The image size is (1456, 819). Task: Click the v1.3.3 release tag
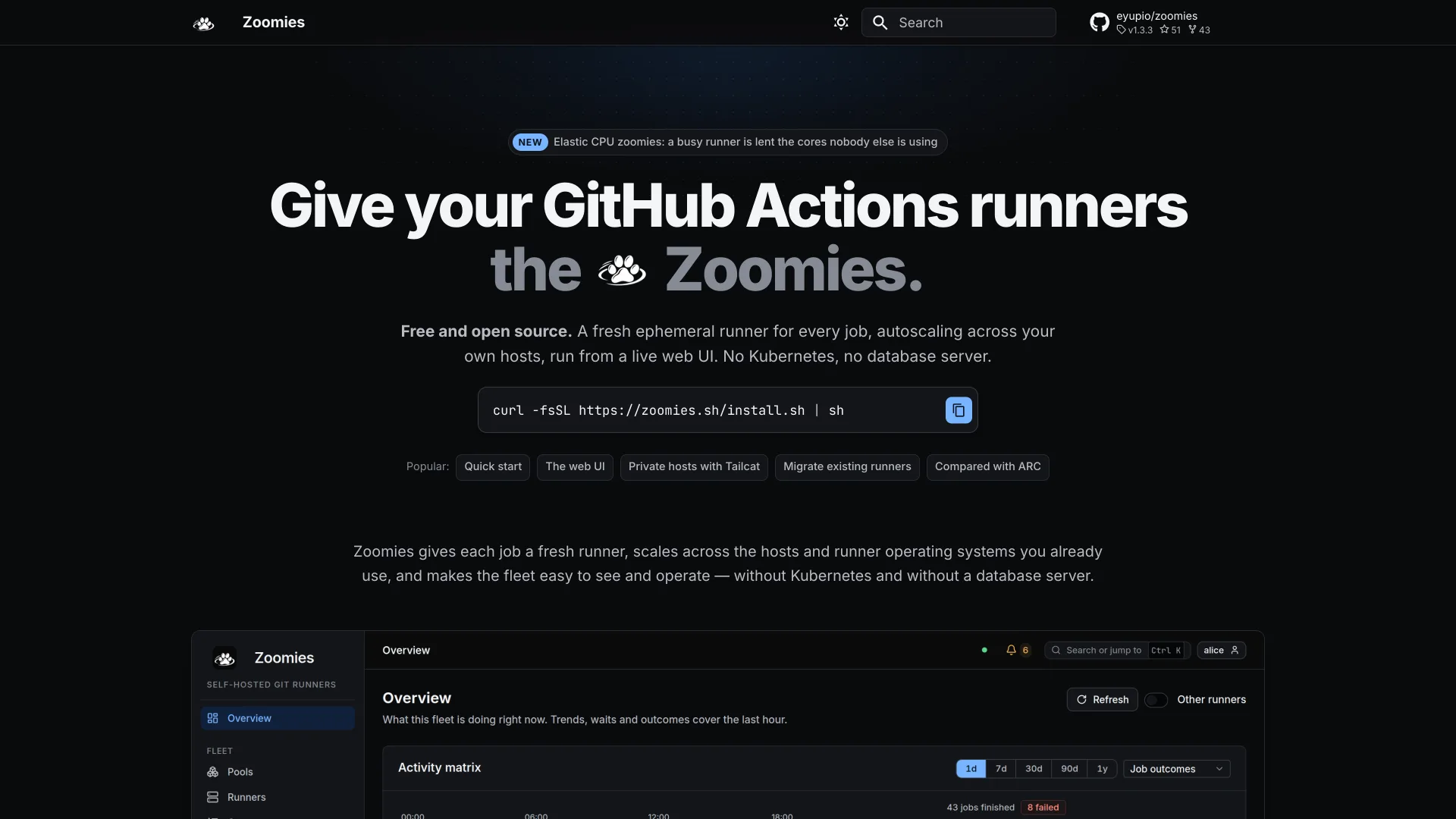[1134, 30]
